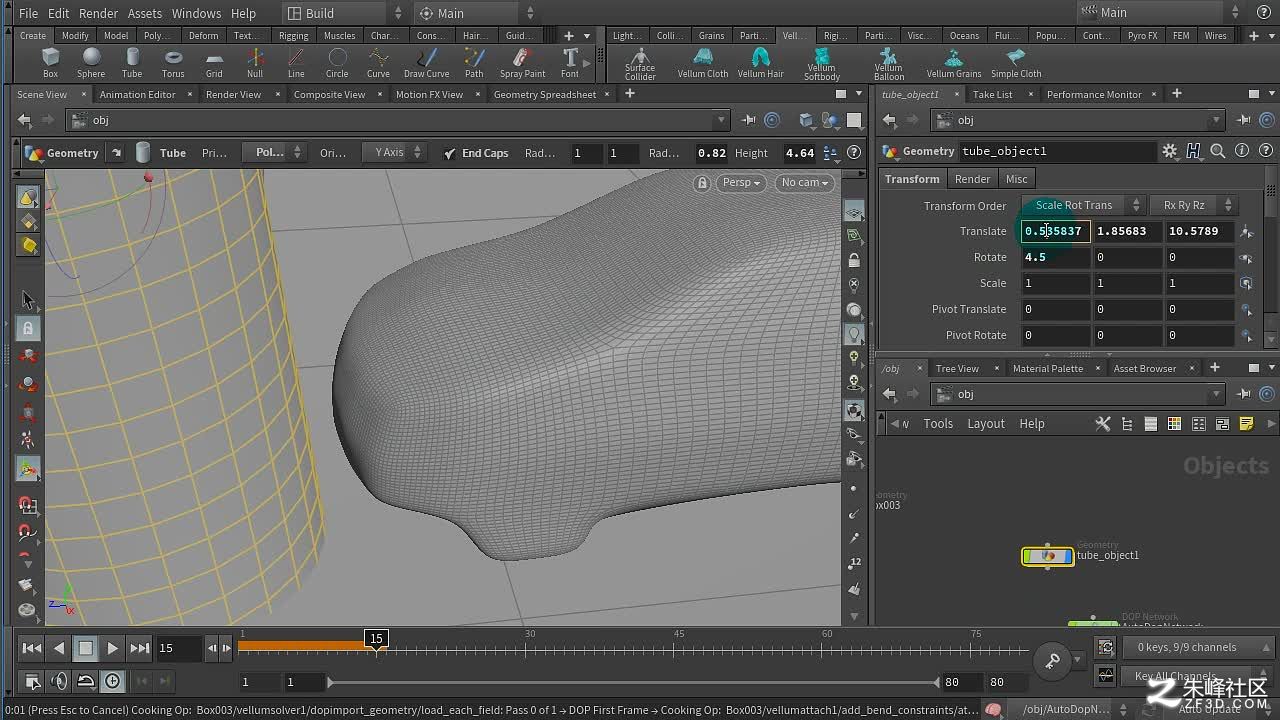Toggle real-time playback clock
This screenshot has width=1280, height=720.
(113, 681)
